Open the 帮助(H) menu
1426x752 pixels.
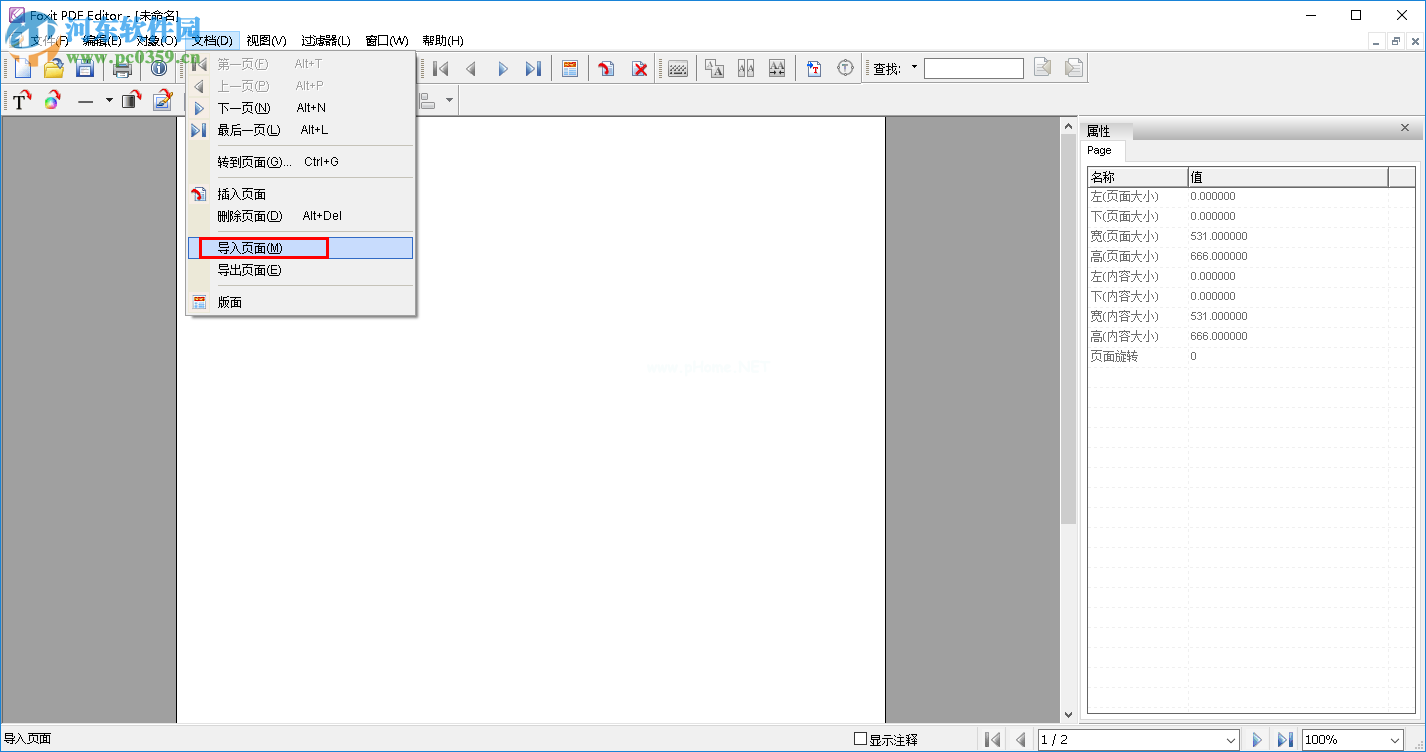click(443, 41)
